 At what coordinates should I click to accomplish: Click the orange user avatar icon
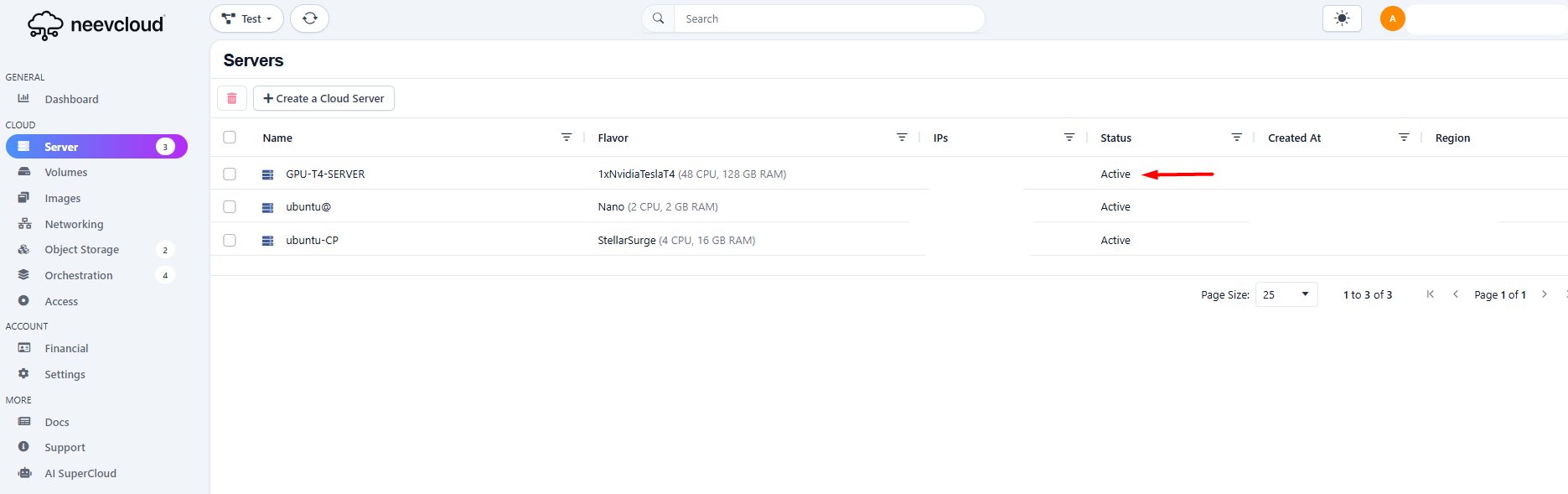click(x=1392, y=18)
